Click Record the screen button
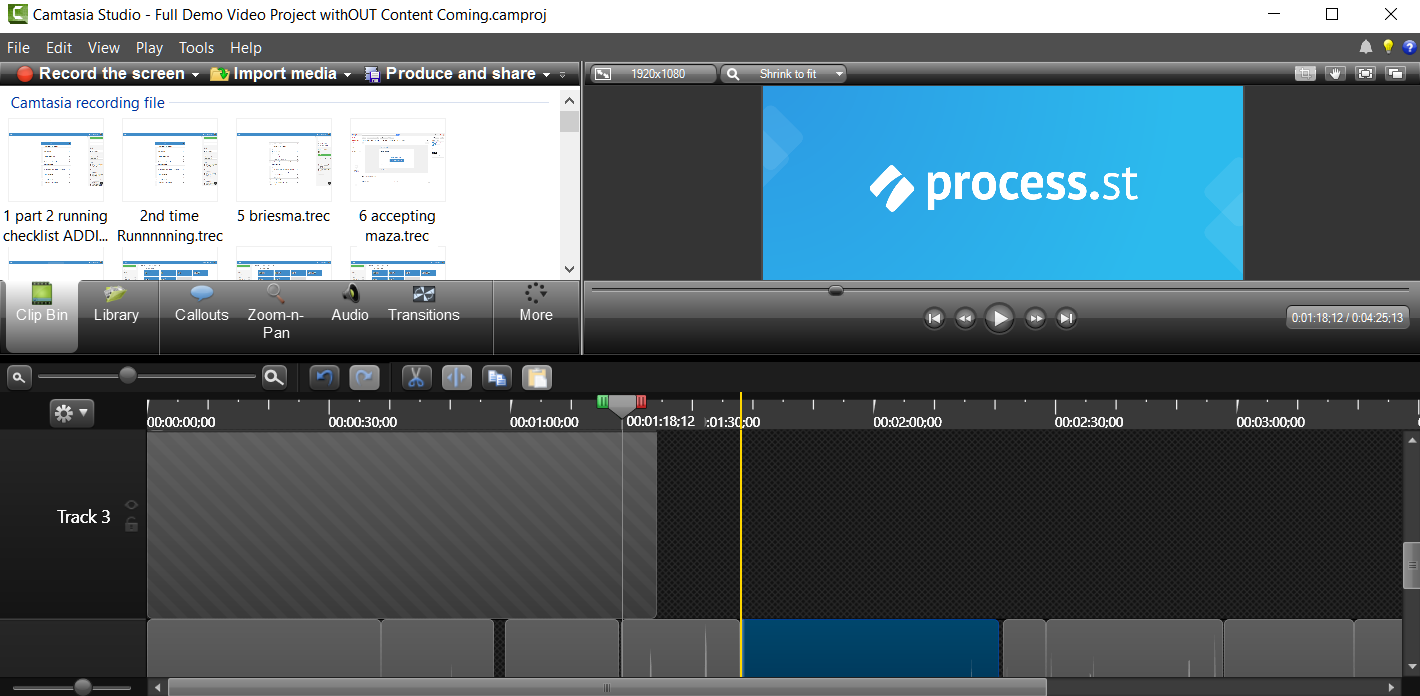 tap(101, 74)
